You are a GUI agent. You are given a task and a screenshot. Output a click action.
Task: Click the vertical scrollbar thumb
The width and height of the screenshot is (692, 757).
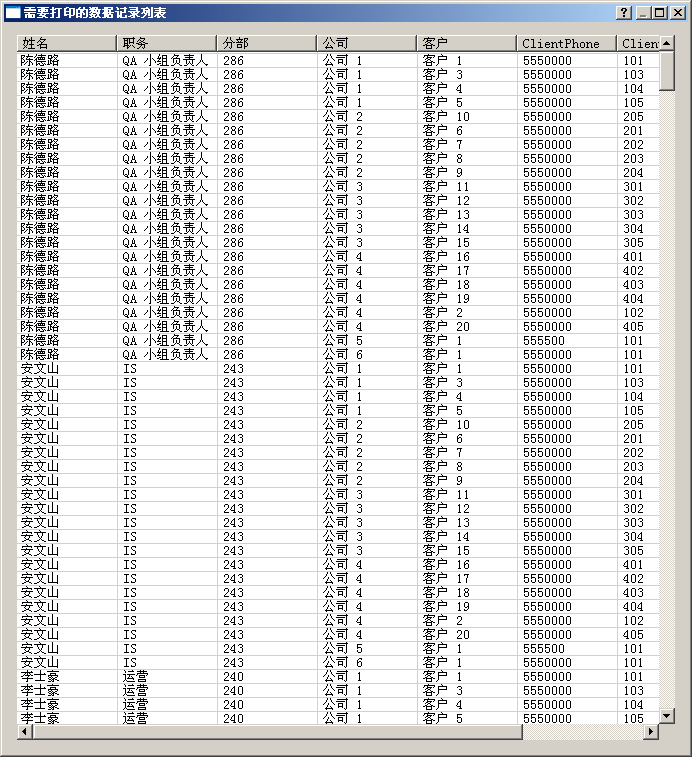tap(666, 70)
